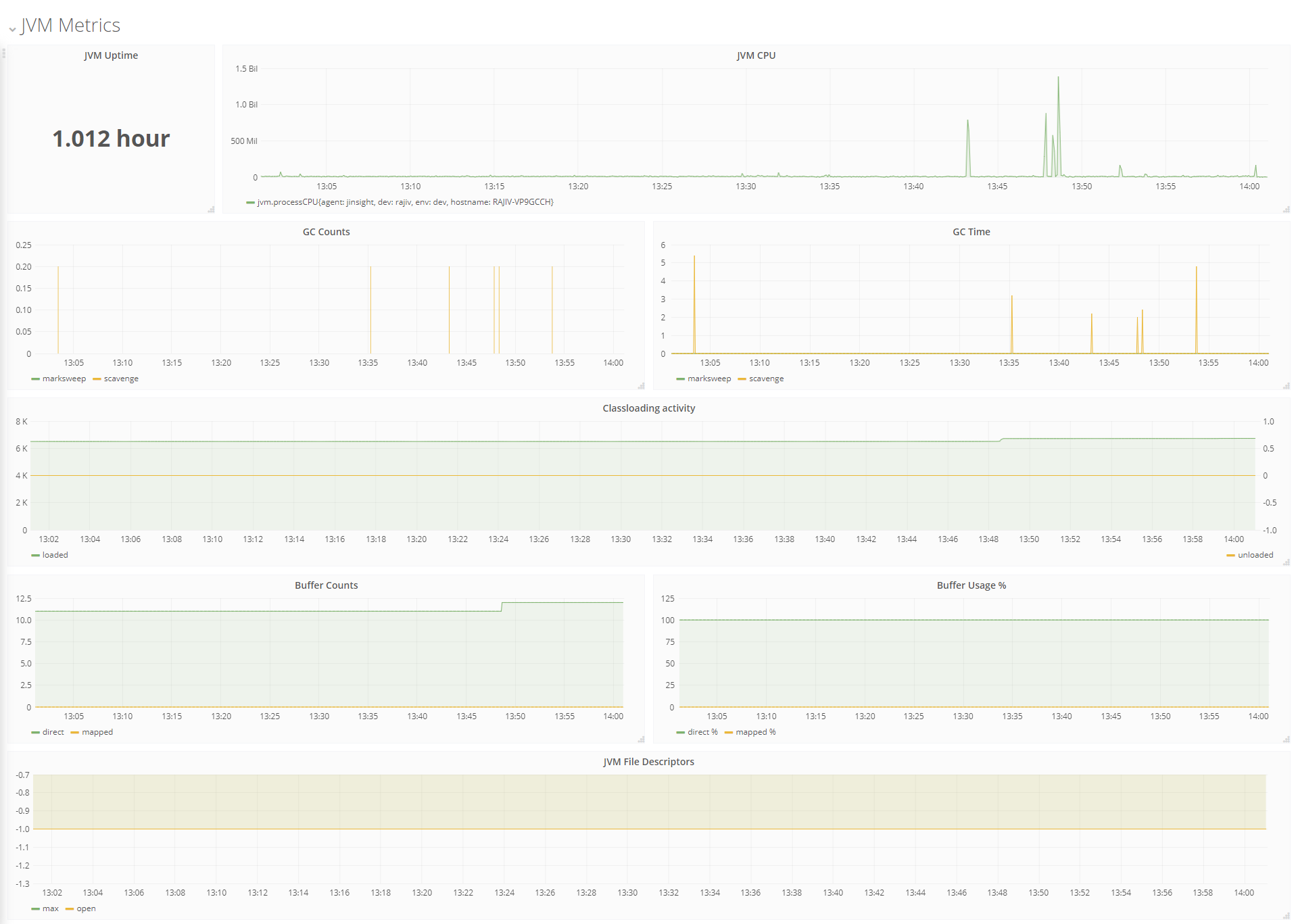Click resize handle of JVM Uptime panel
The image size is (1298, 924).
(x=211, y=210)
